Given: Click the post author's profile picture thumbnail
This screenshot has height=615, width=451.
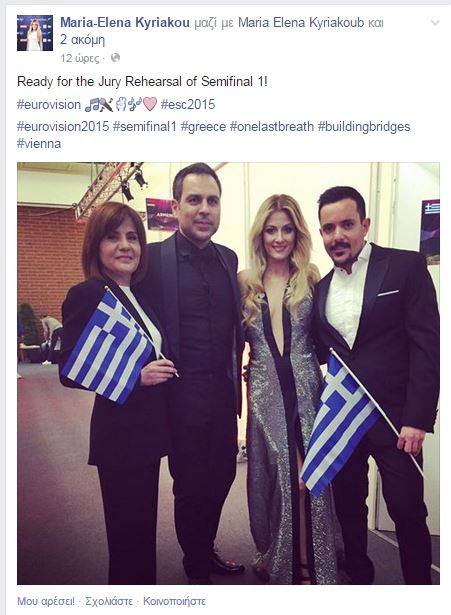Looking at the screenshot, I should point(35,33).
